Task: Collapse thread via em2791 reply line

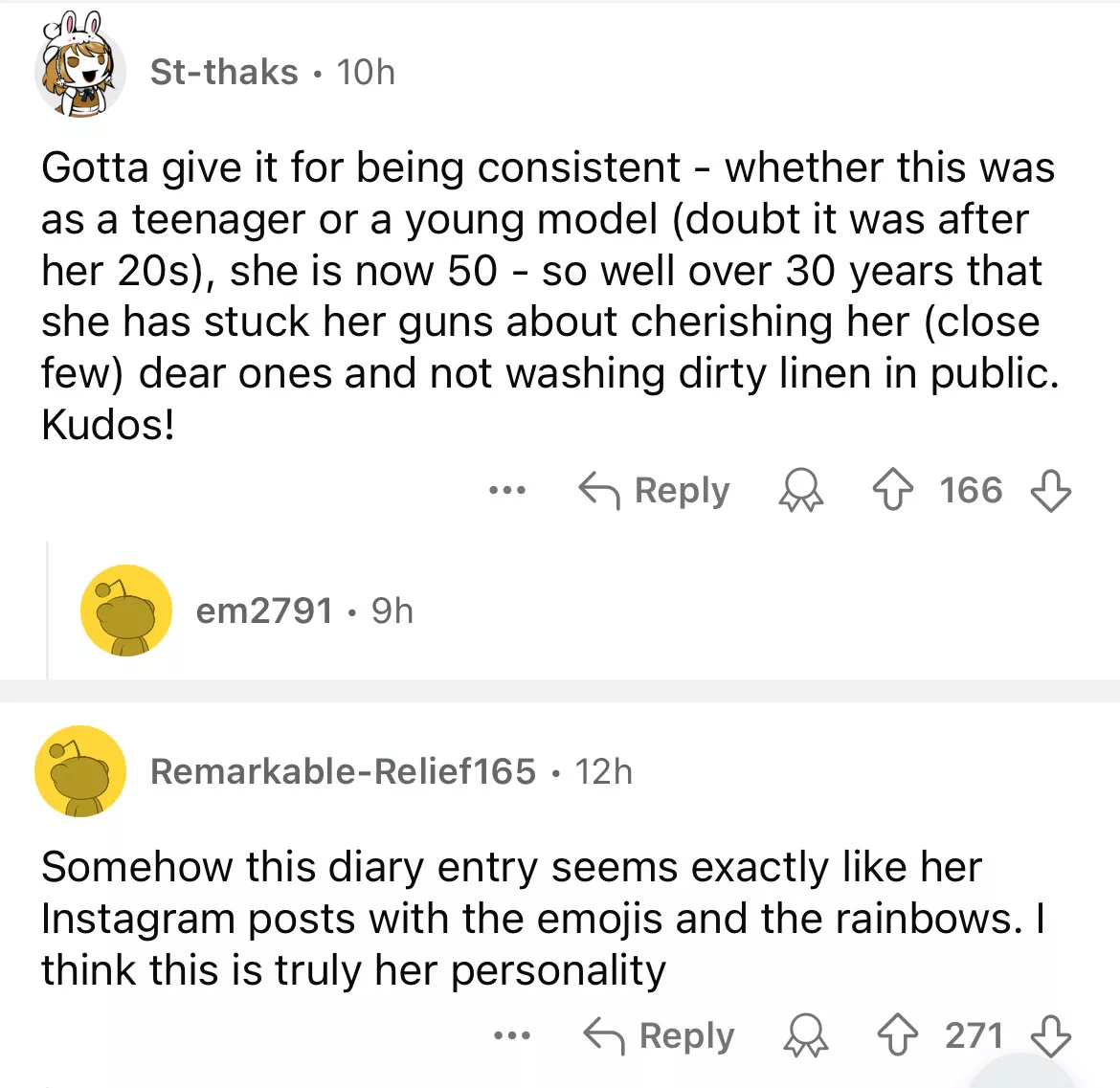Action: point(48,611)
